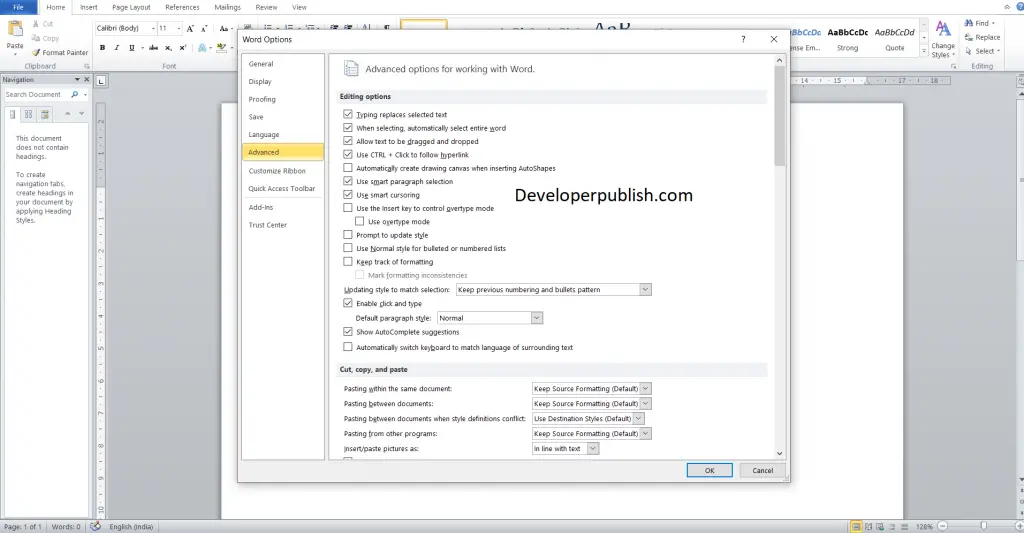Viewport: 1024px width, 533px height.
Task: Open Pasting from other programs dropdown
Action: click(592, 434)
